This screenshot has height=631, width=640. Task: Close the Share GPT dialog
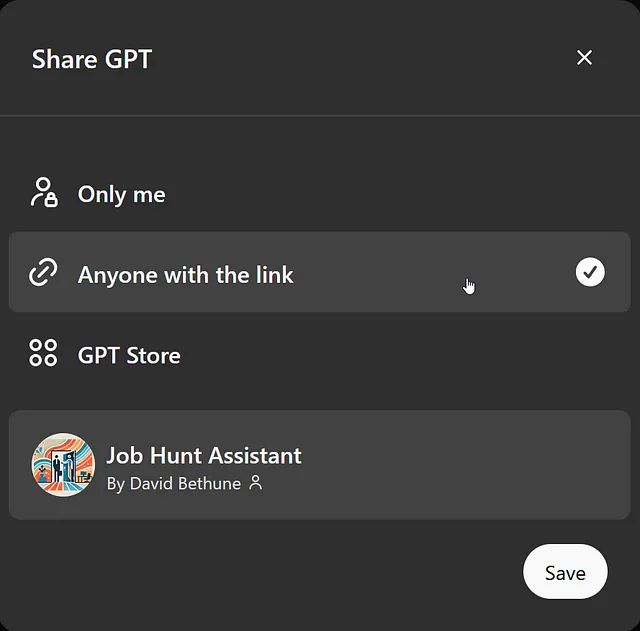[x=584, y=58]
